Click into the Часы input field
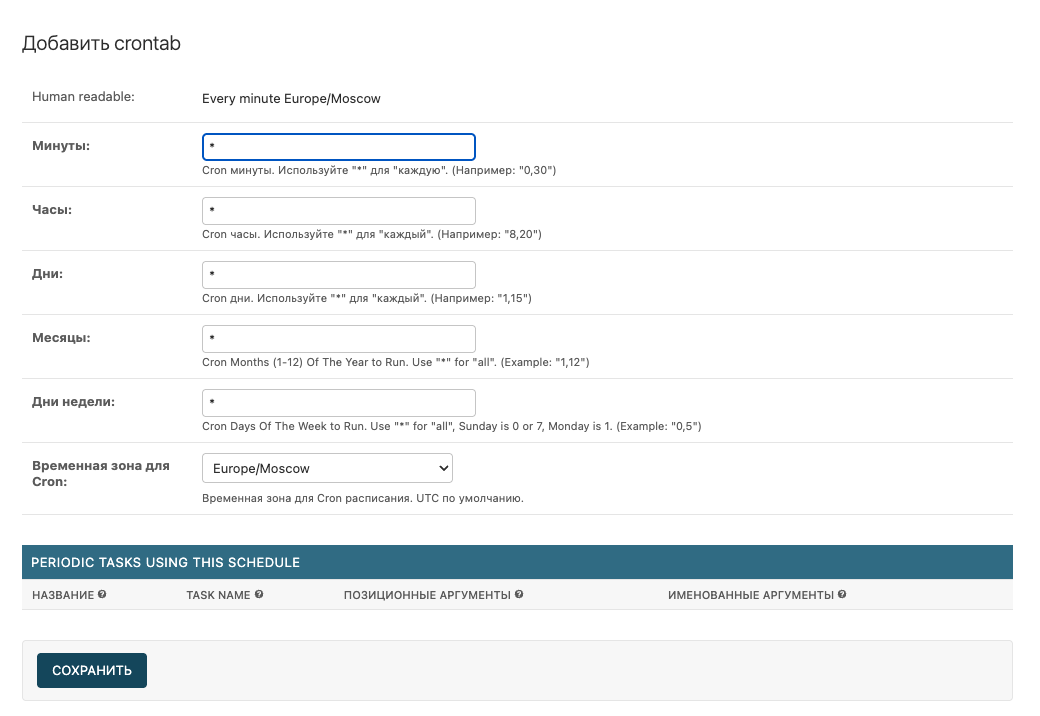 pos(339,211)
